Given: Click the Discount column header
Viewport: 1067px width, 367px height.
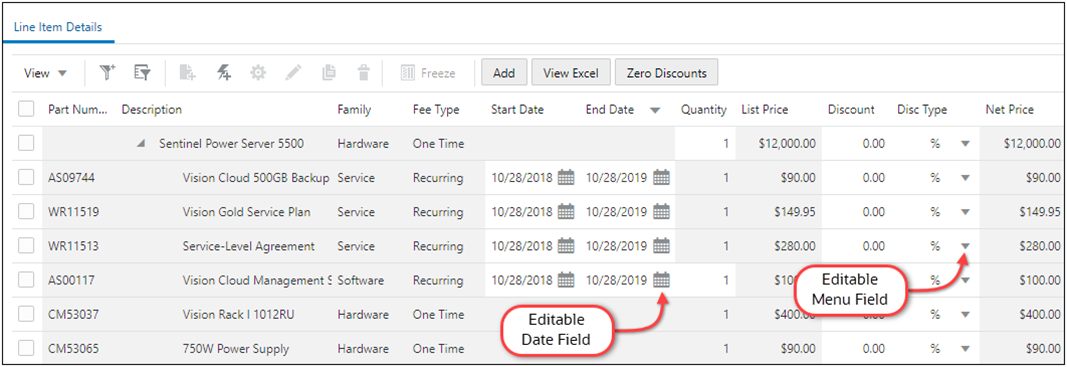Looking at the screenshot, I should tap(851, 110).
